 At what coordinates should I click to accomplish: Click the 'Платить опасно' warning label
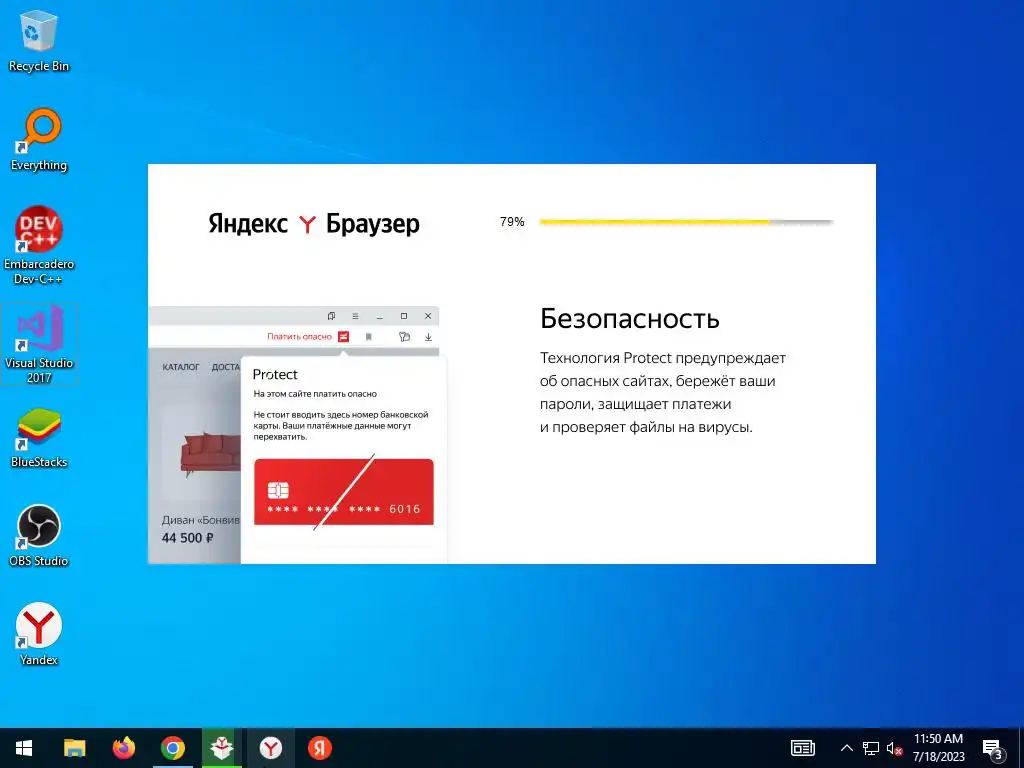click(x=299, y=336)
